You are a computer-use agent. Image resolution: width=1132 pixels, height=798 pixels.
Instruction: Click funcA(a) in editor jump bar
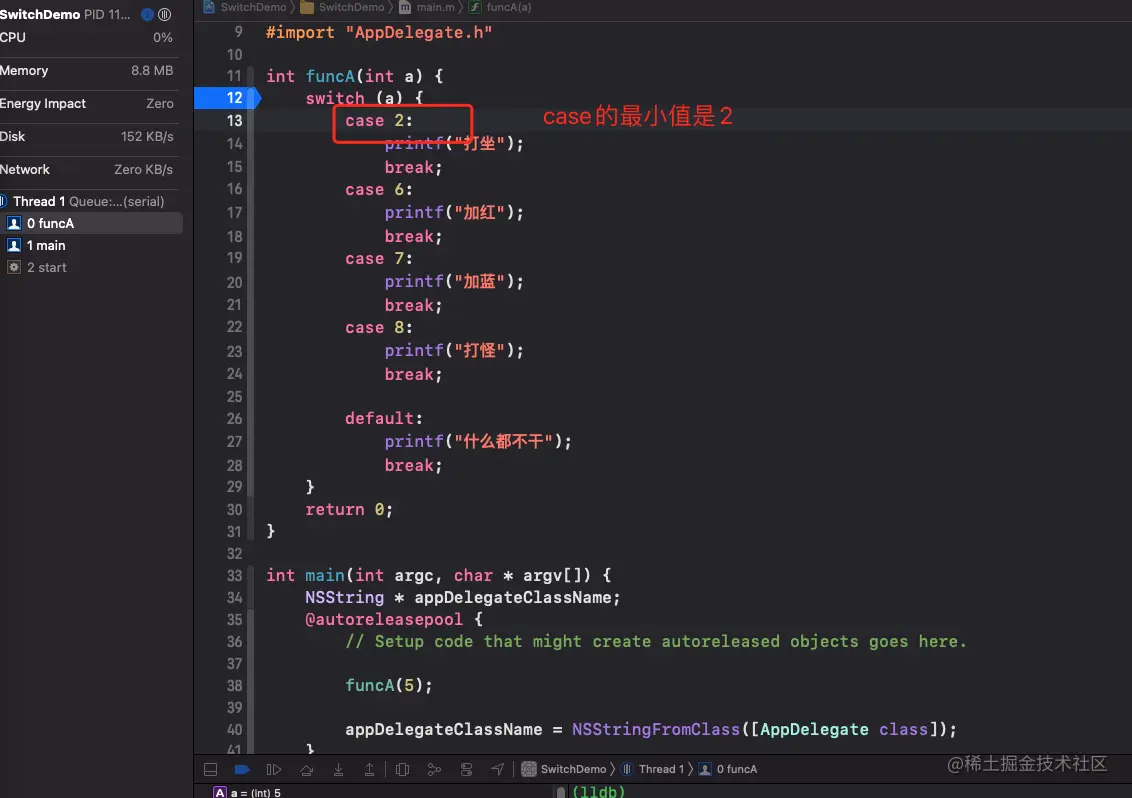click(500, 7)
